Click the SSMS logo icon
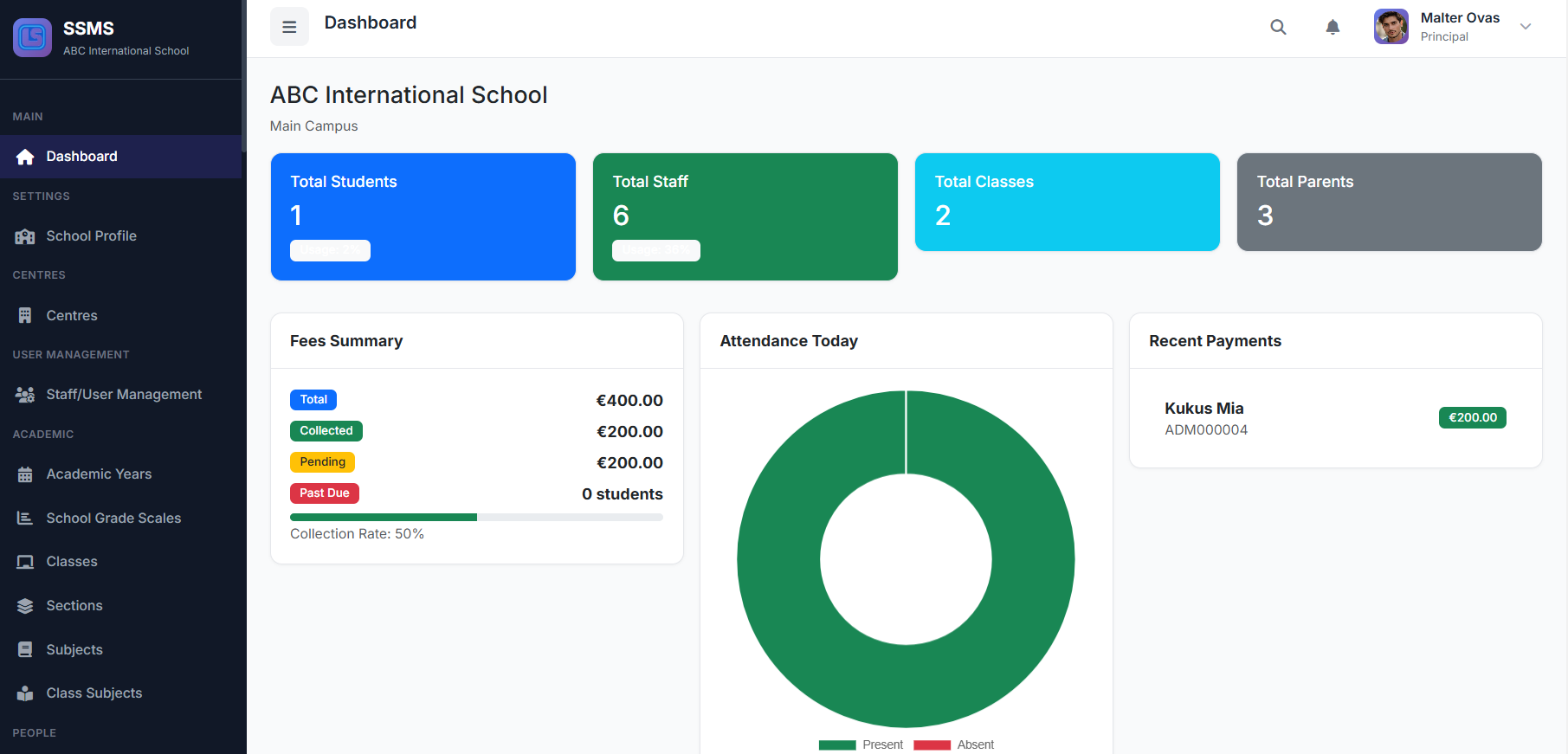The width and height of the screenshot is (1568, 754). point(33,38)
